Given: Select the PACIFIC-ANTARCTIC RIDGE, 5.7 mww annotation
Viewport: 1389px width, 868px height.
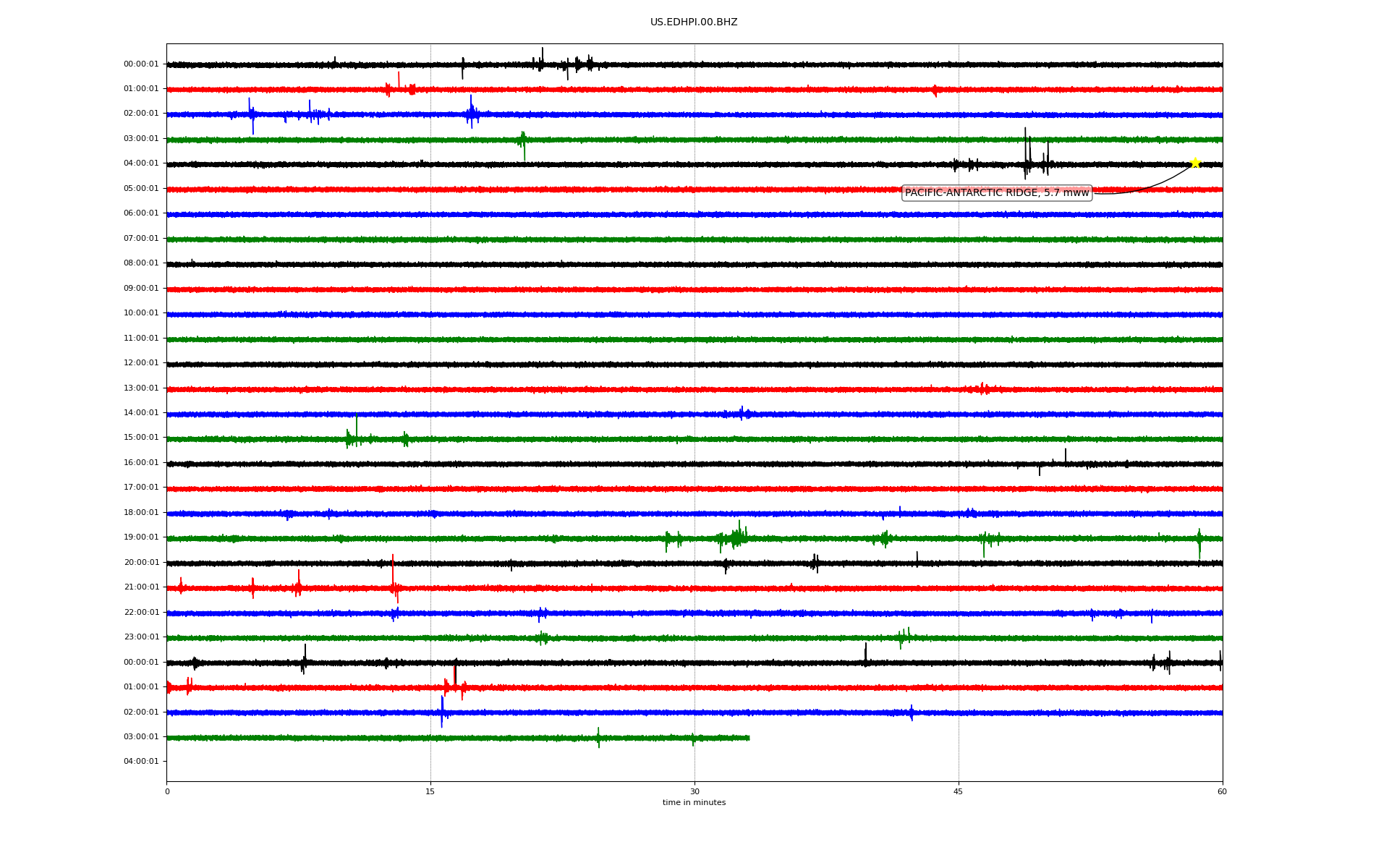Looking at the screenshot, I should click(x=997, y=193).
